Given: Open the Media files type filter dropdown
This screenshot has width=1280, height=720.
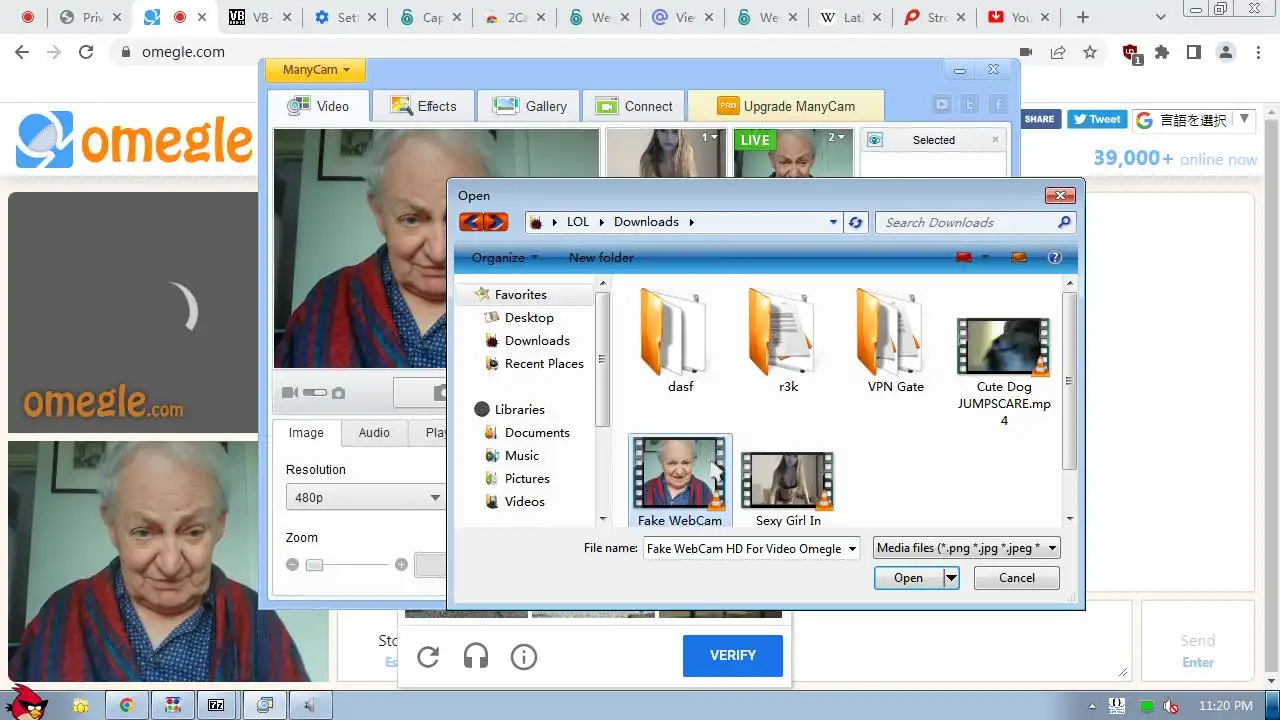Looking at the screenshot, I should point(966,548).
